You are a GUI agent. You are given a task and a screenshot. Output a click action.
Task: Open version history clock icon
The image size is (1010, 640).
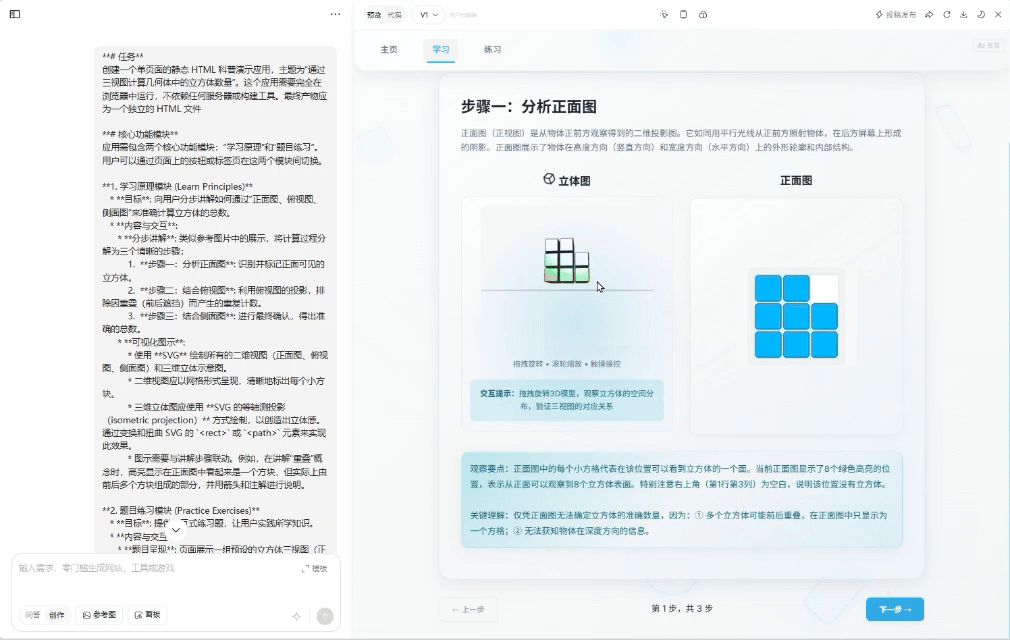(x=980, y=15)
